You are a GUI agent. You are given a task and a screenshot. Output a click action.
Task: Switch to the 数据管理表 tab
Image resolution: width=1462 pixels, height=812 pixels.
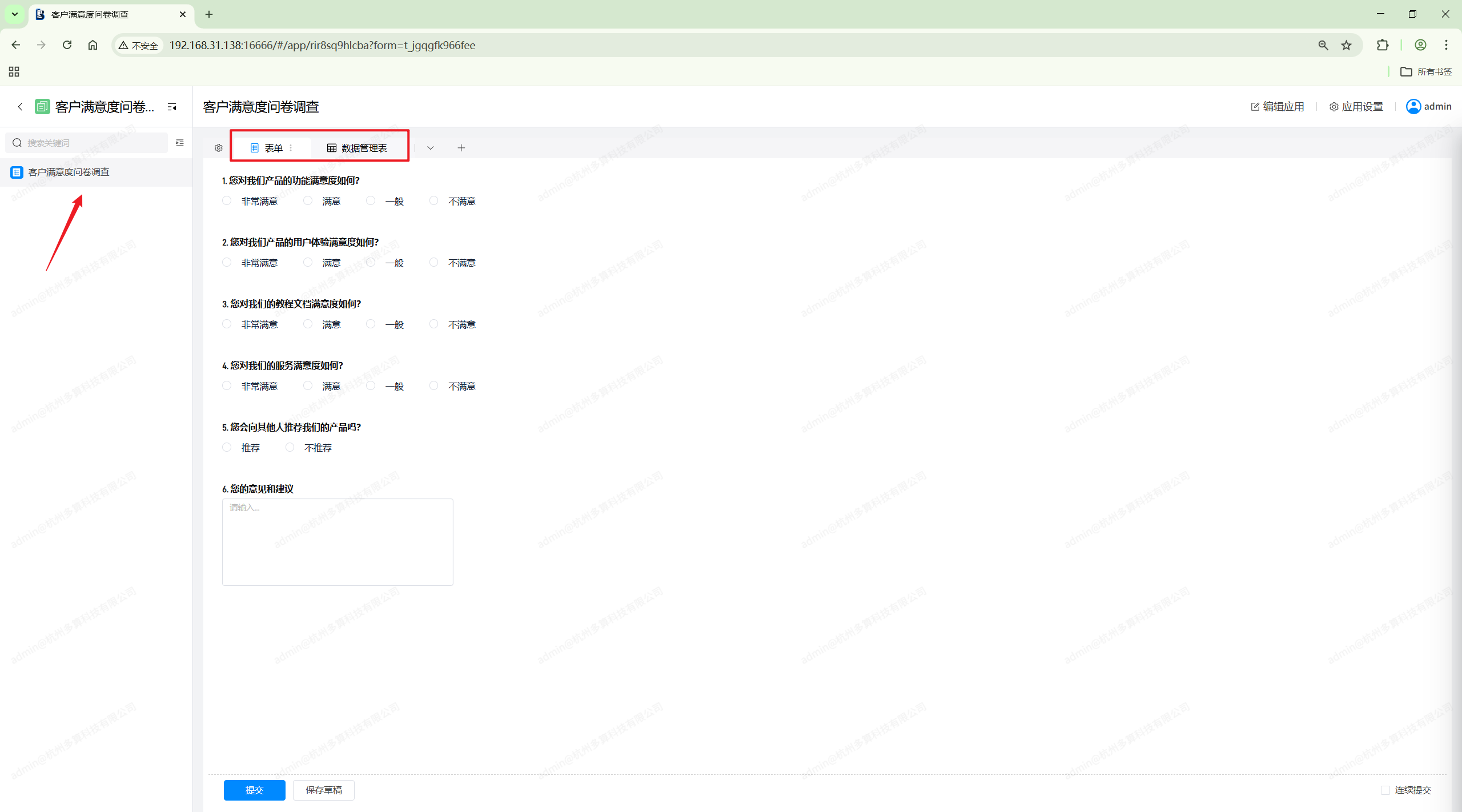(x=357, y=148)
